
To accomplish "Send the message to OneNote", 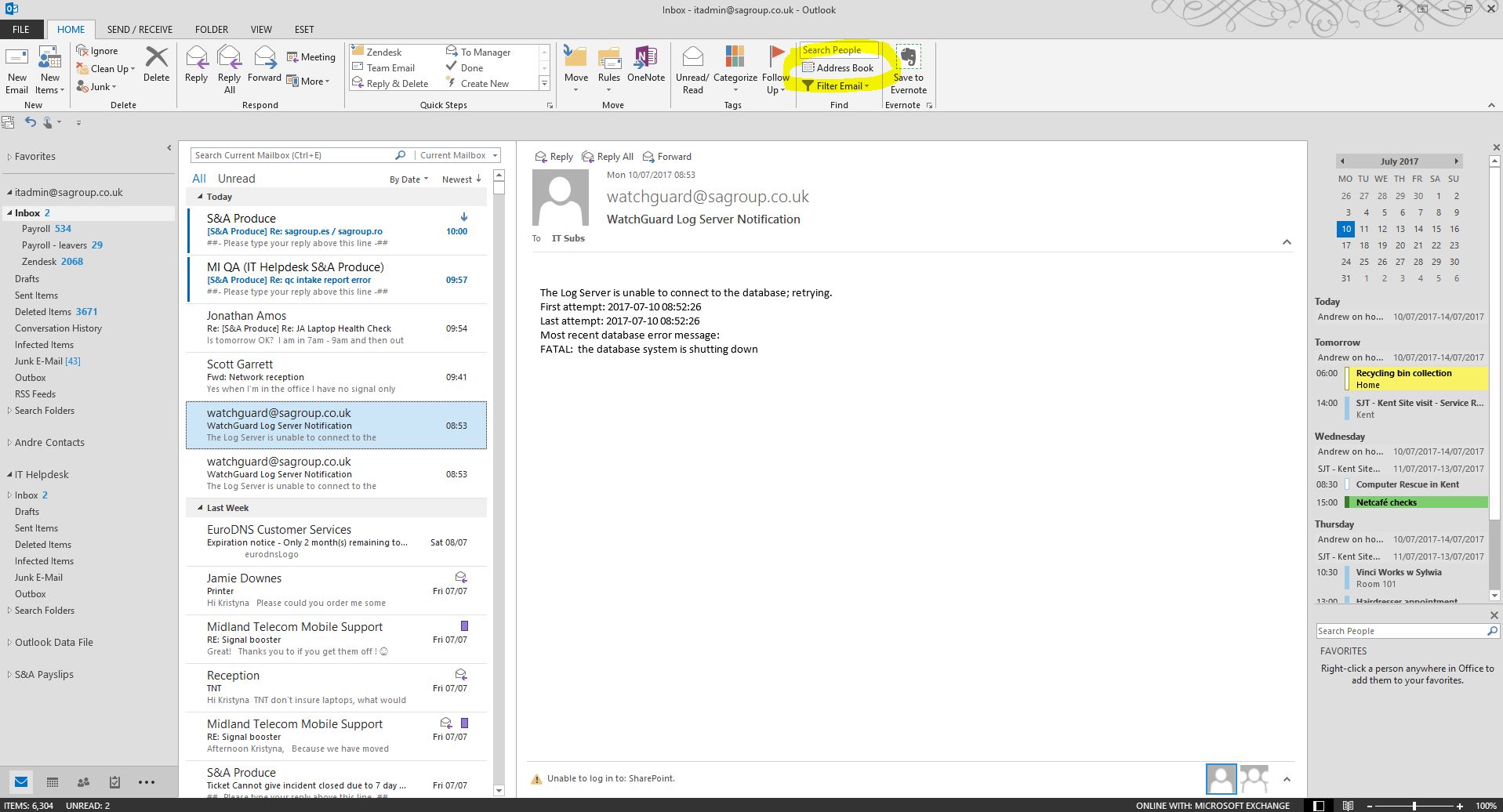I will coord(646,64).
